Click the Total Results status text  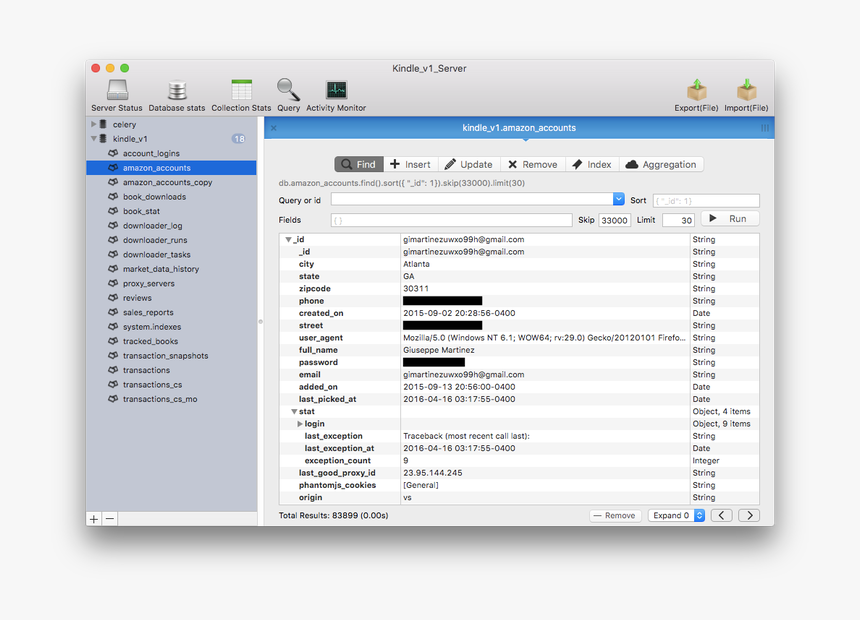pos(333,515)
